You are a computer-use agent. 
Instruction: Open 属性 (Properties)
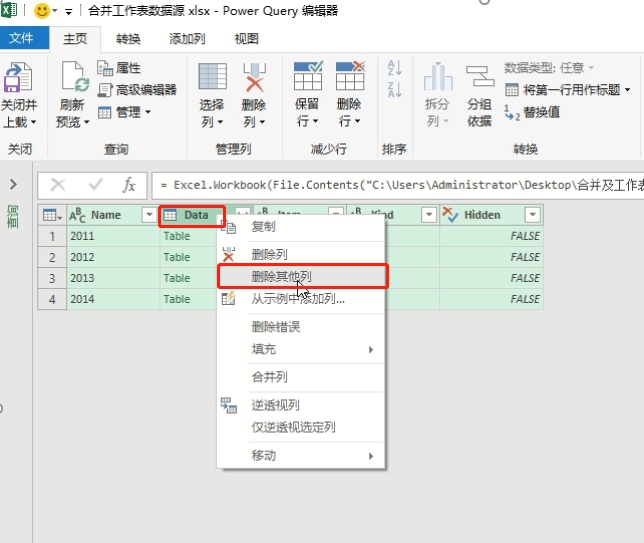(x=119, y=68)
